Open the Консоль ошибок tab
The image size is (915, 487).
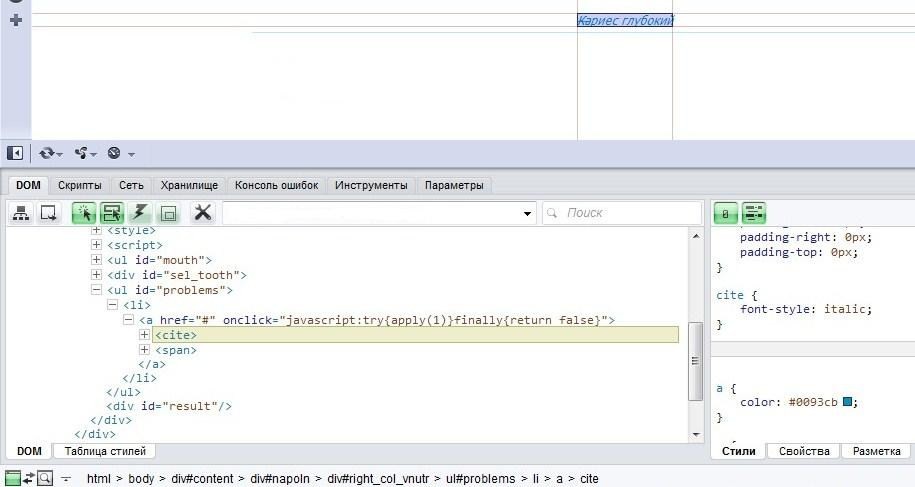click(x=276, y=185)
